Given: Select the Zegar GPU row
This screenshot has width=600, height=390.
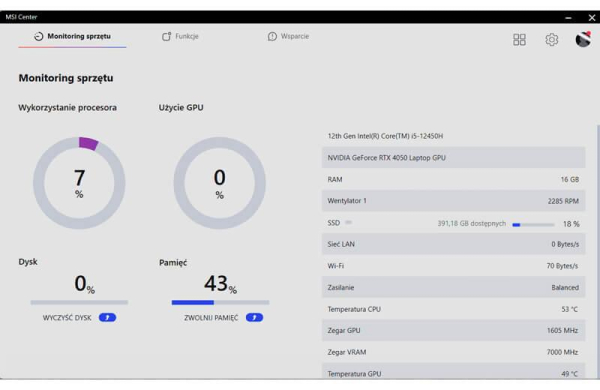Looking at the screenshot, I should [x=453, y=330].
